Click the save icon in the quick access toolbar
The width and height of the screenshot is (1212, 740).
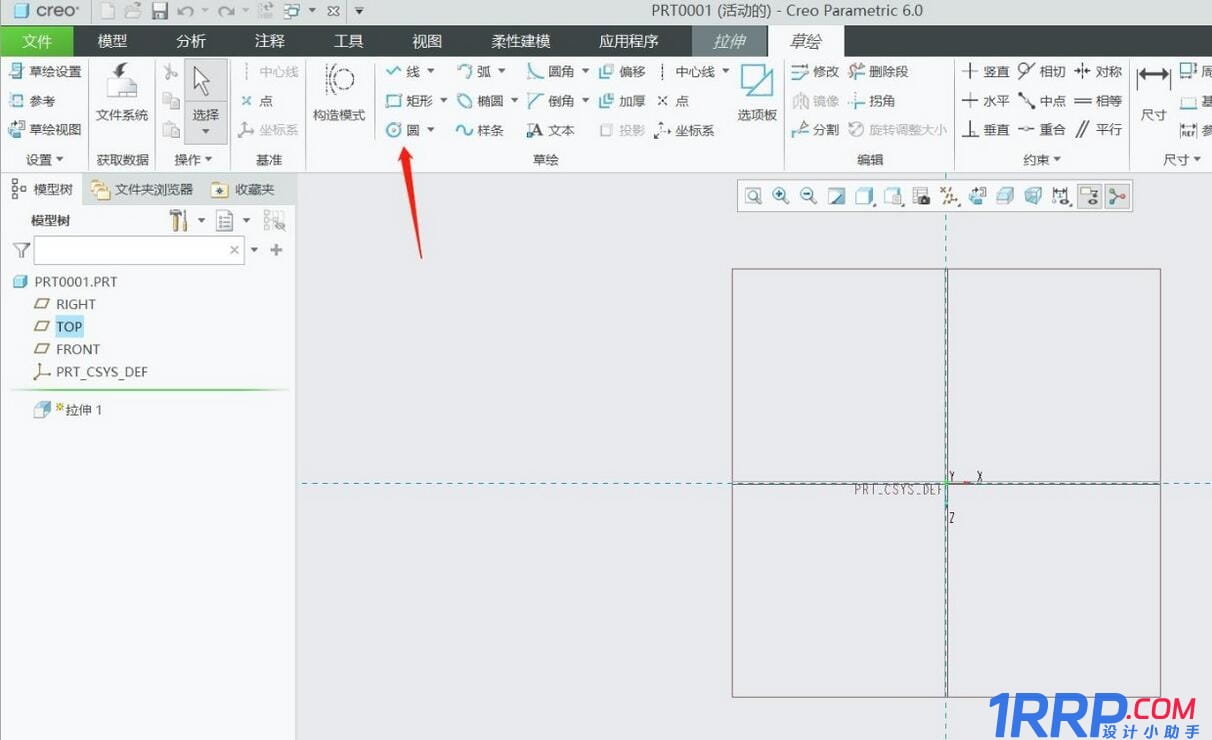[x=160, y=11]
